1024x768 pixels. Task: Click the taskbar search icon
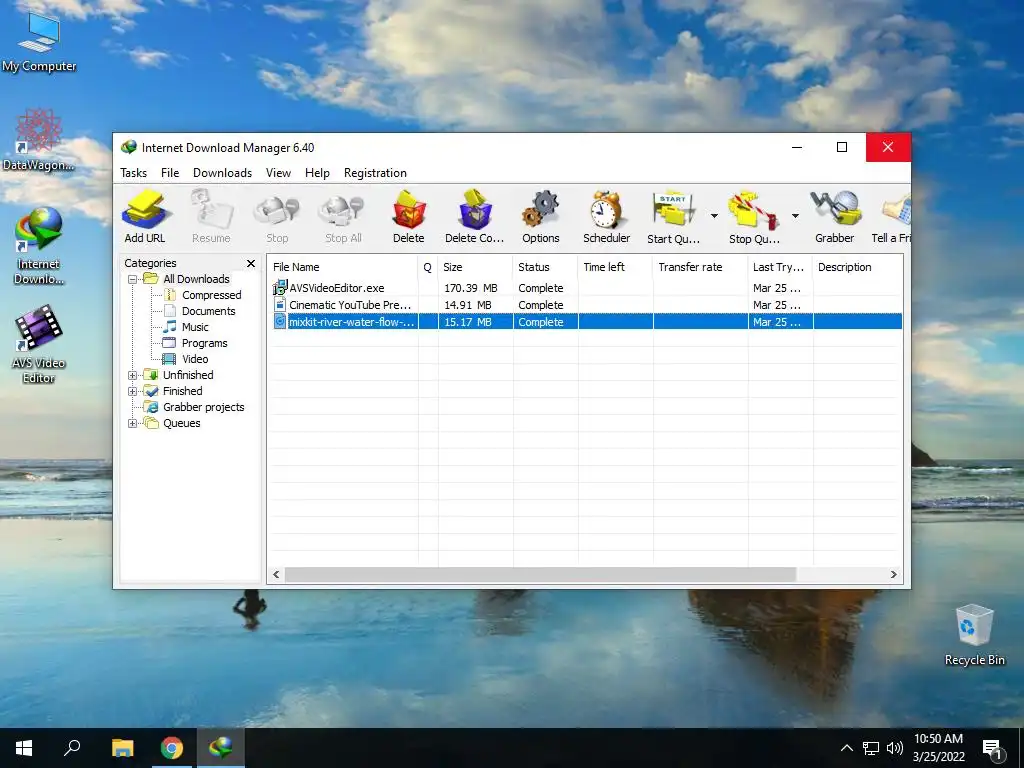72,748
